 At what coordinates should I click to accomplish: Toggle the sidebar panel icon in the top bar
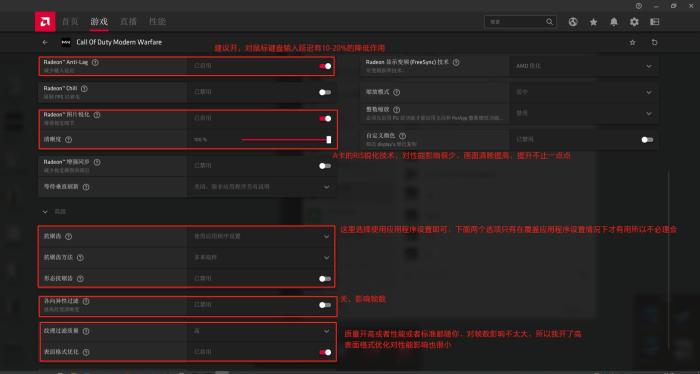(x=654, y=22)
